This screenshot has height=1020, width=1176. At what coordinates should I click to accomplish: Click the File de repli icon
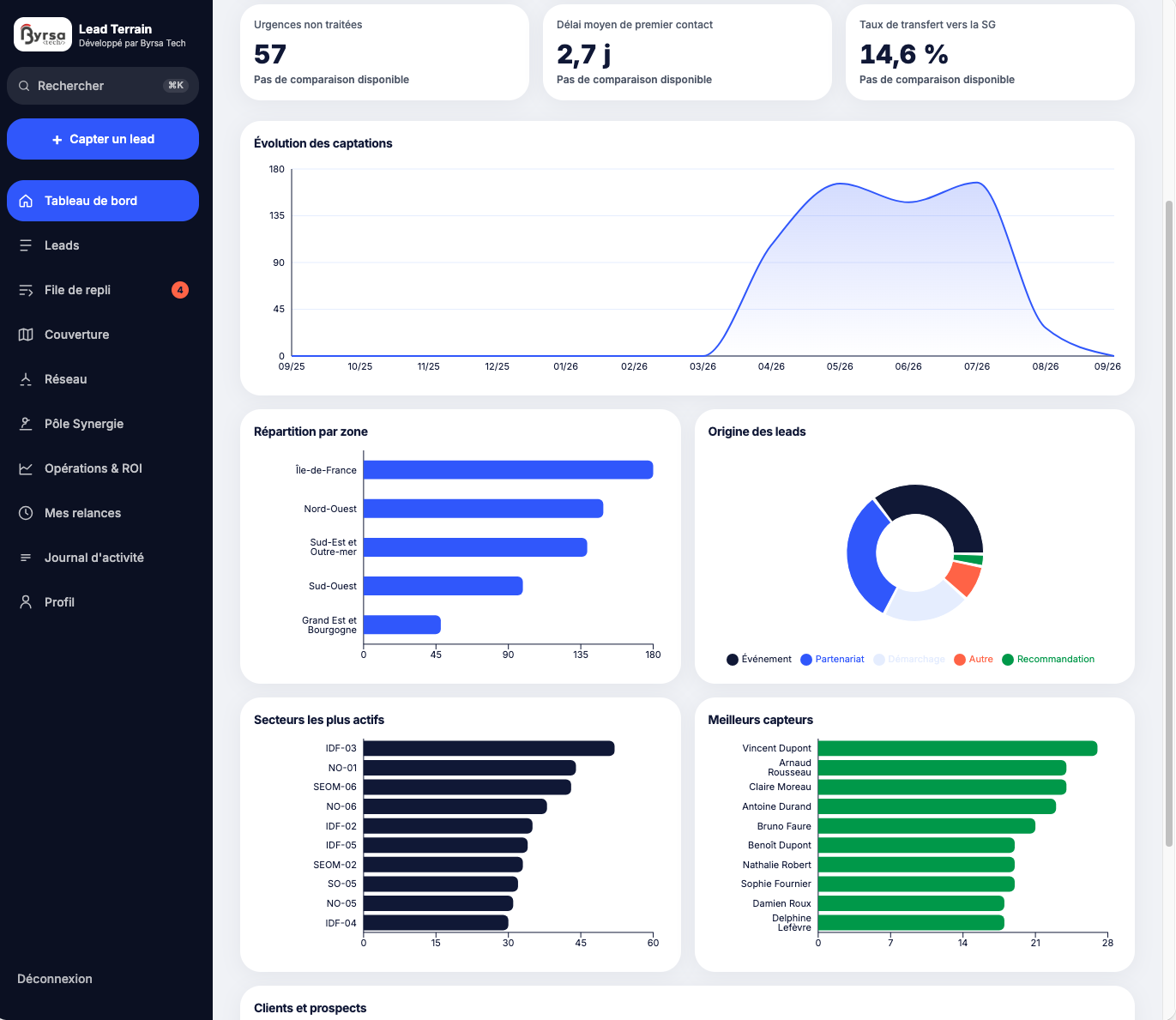coord(26,290)
